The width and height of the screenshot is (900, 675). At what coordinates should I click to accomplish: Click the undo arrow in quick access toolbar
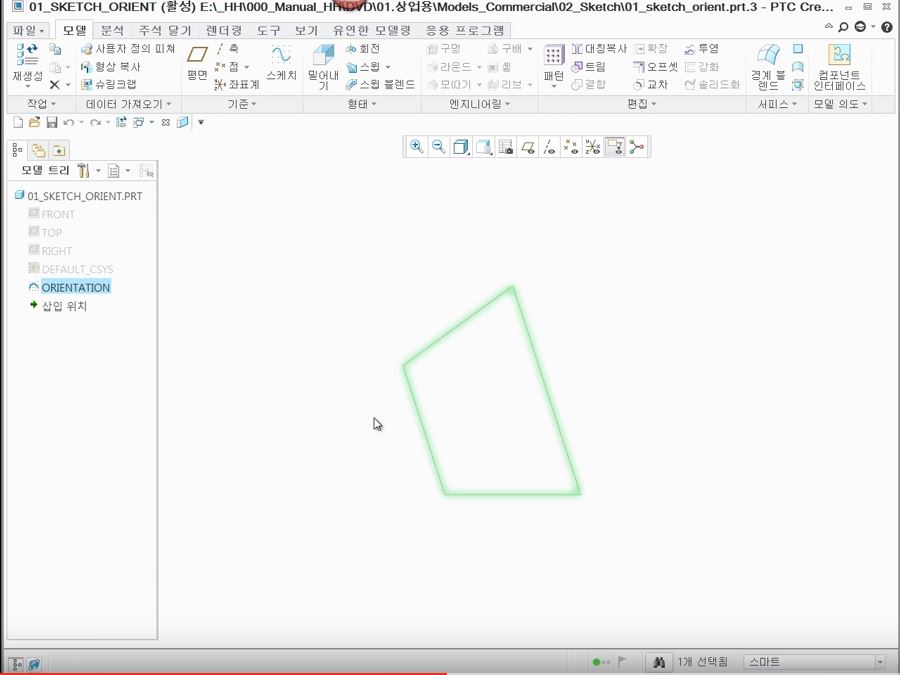tap(69, 122)
